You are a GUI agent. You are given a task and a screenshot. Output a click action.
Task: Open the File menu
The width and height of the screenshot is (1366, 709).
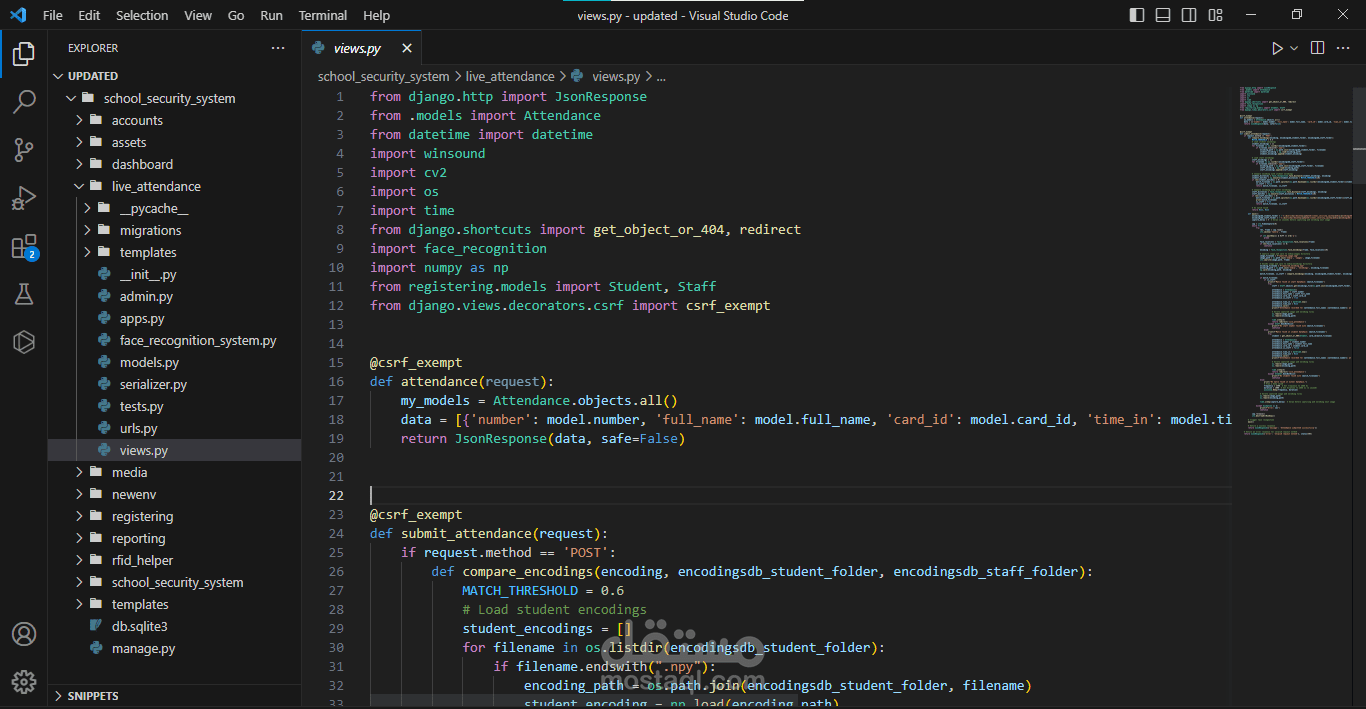click(x=52, y=15)
